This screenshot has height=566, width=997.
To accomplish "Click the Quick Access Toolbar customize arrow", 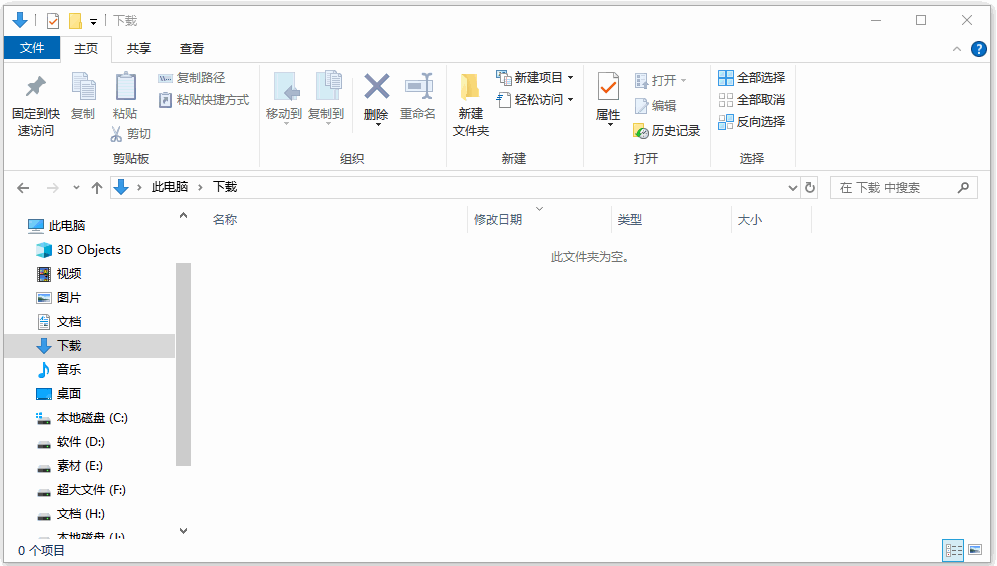I will pyautogui.click(x=93, y=22).
